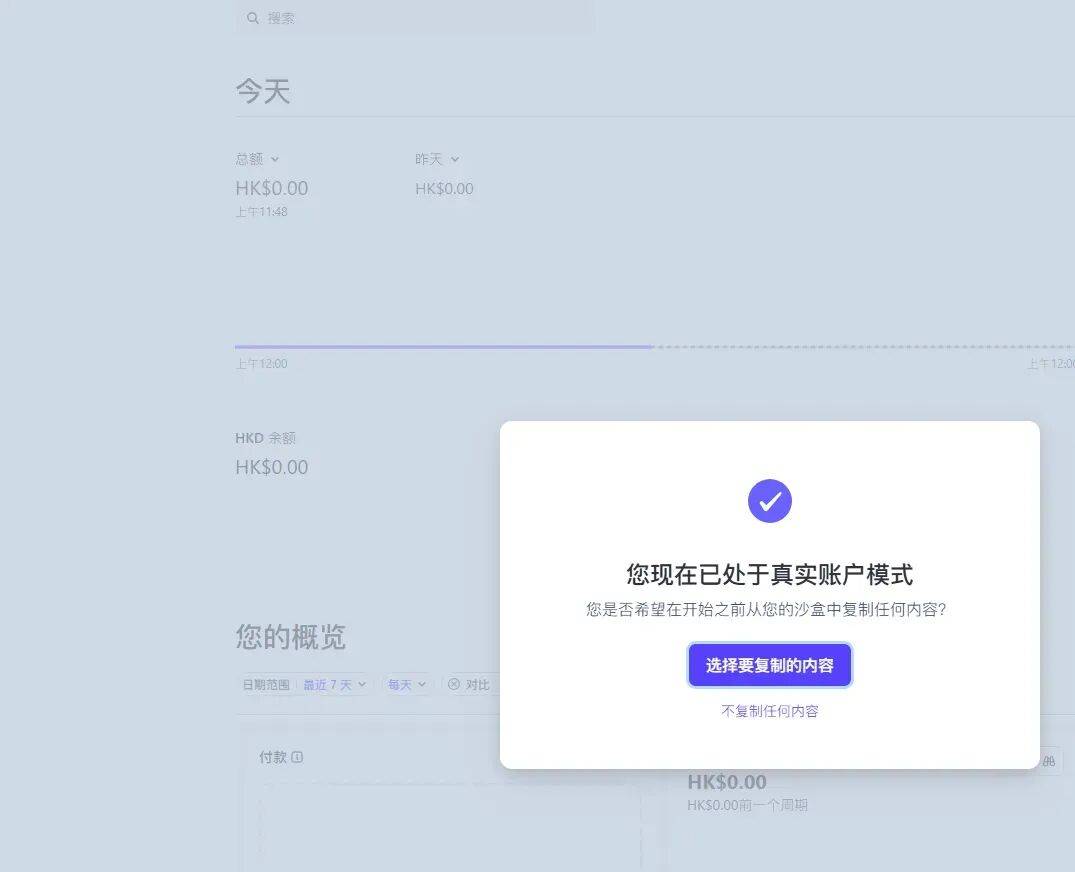Click the 日期范围 label

click(266, 684)
